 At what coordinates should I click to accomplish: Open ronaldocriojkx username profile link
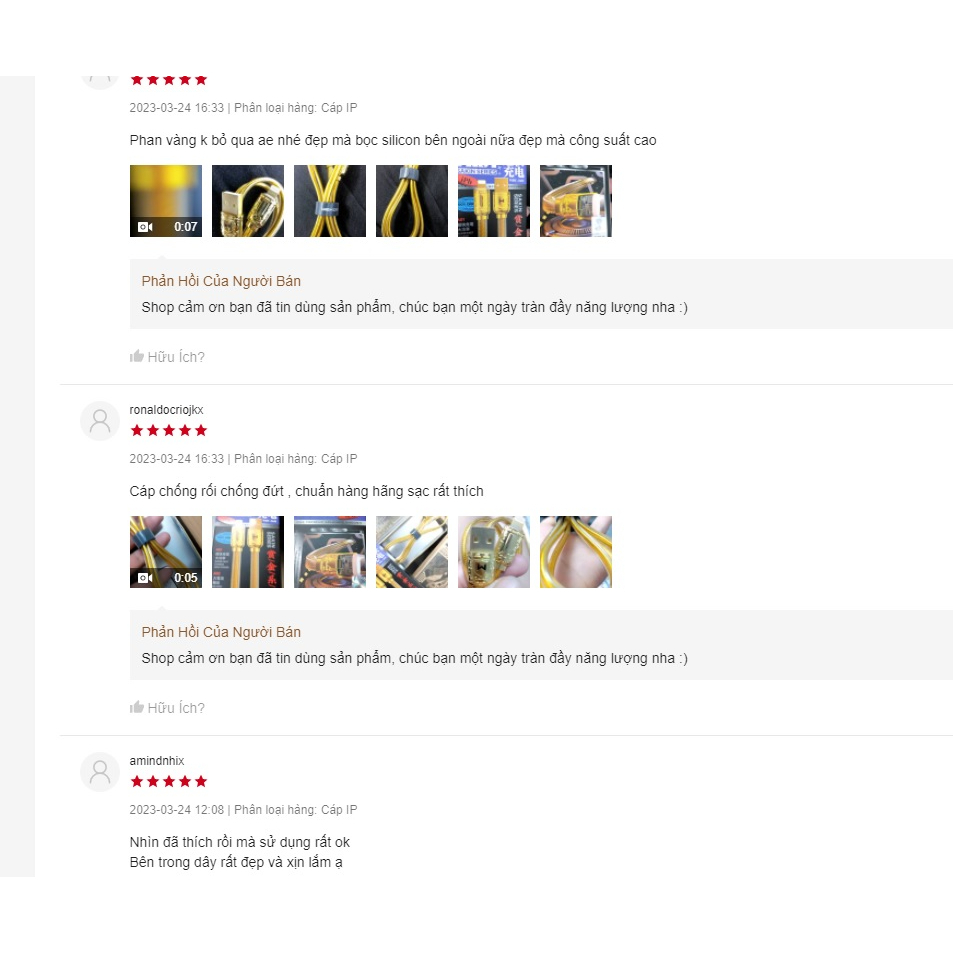click(x=167, y=410)
